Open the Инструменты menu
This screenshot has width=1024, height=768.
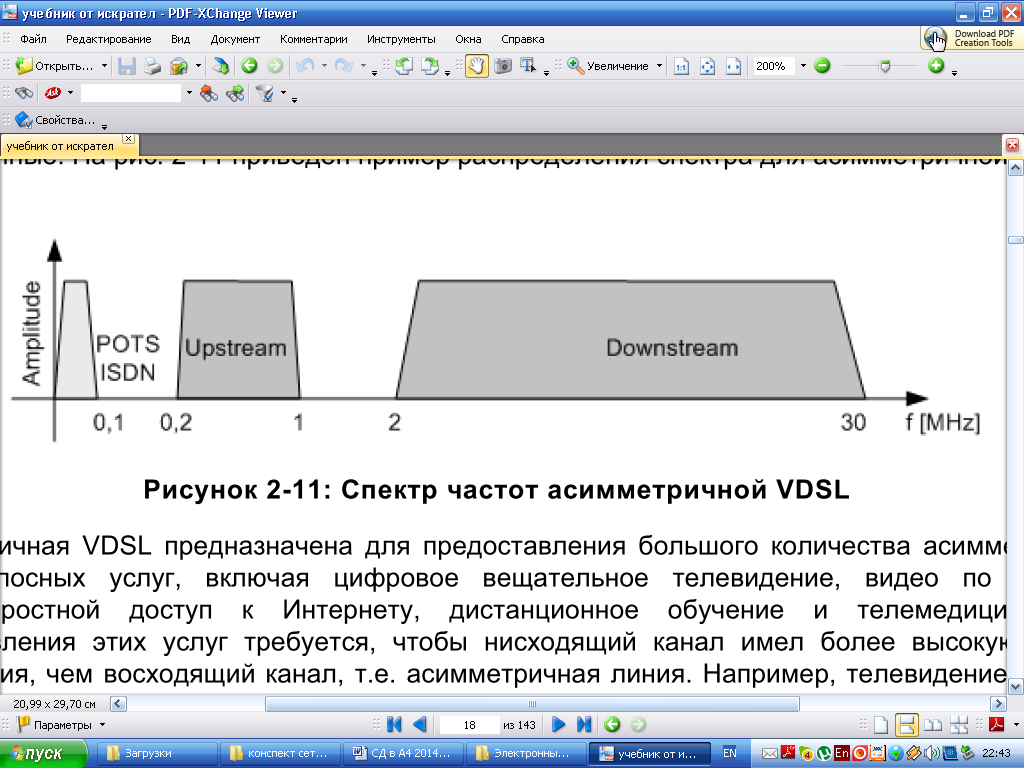pyautogui.click(x=401, y=39)
